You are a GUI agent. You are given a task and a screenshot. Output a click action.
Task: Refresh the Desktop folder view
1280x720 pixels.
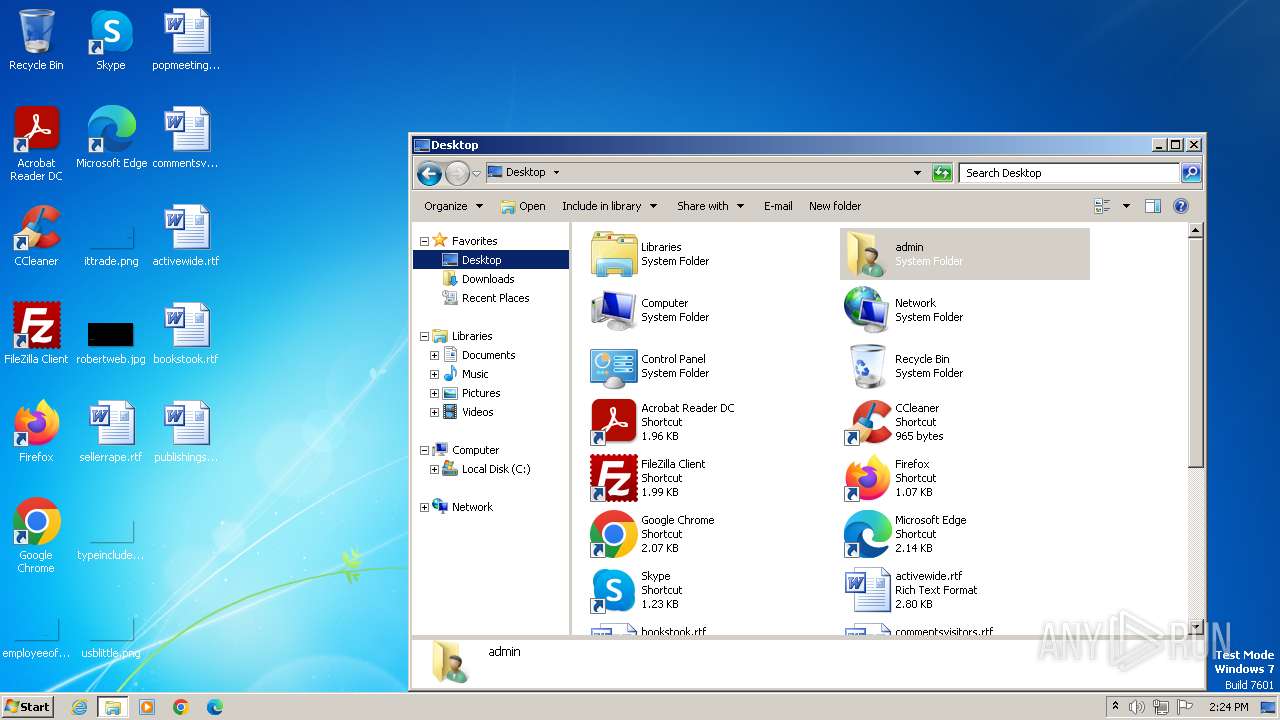942,173
